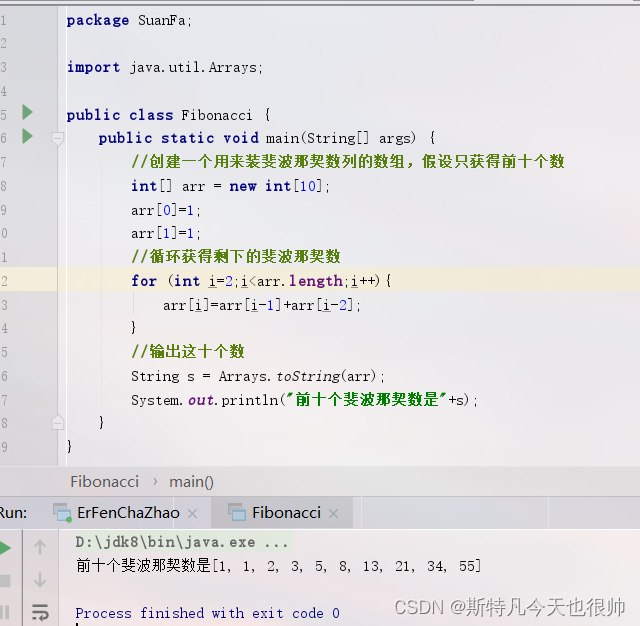
Task: Open the Fibonacci breadcrumb
Action: tap(104, 482)
